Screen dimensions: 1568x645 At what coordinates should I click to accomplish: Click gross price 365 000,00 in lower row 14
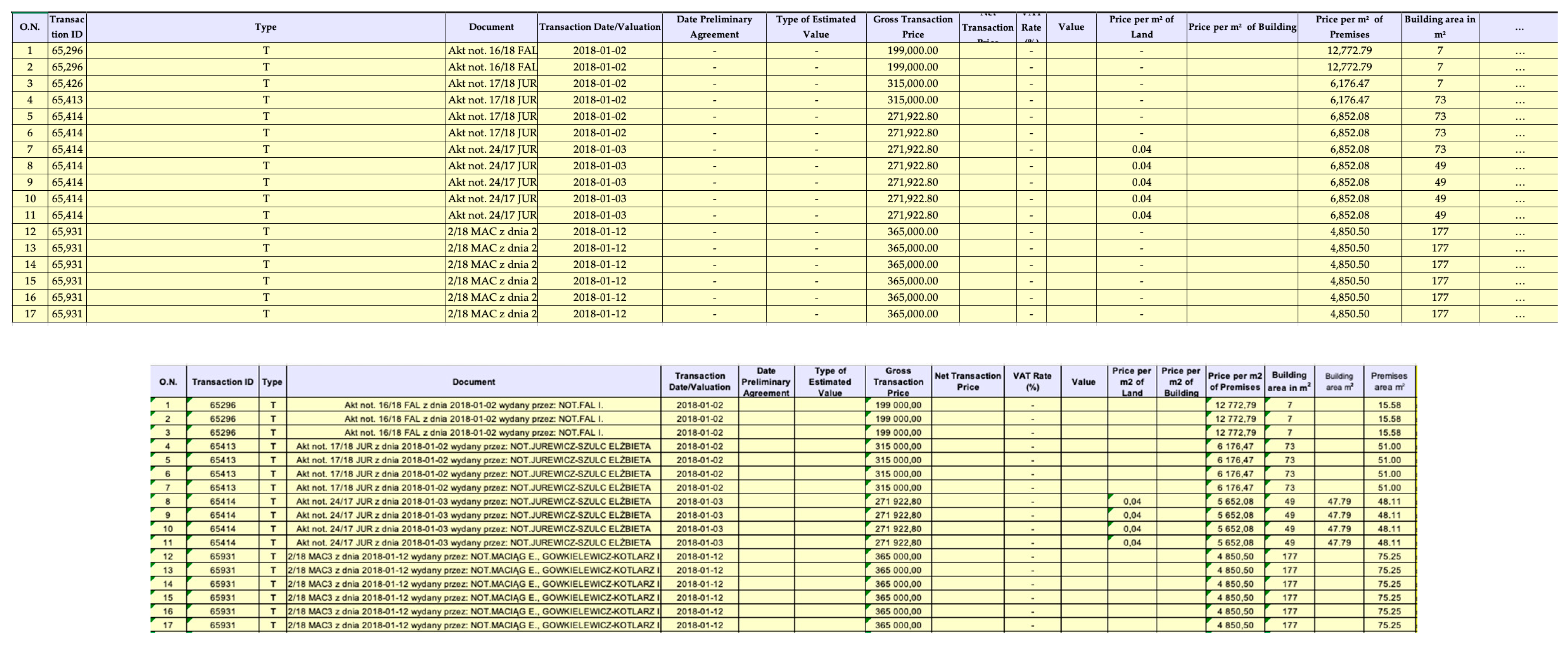coord(898,584)
